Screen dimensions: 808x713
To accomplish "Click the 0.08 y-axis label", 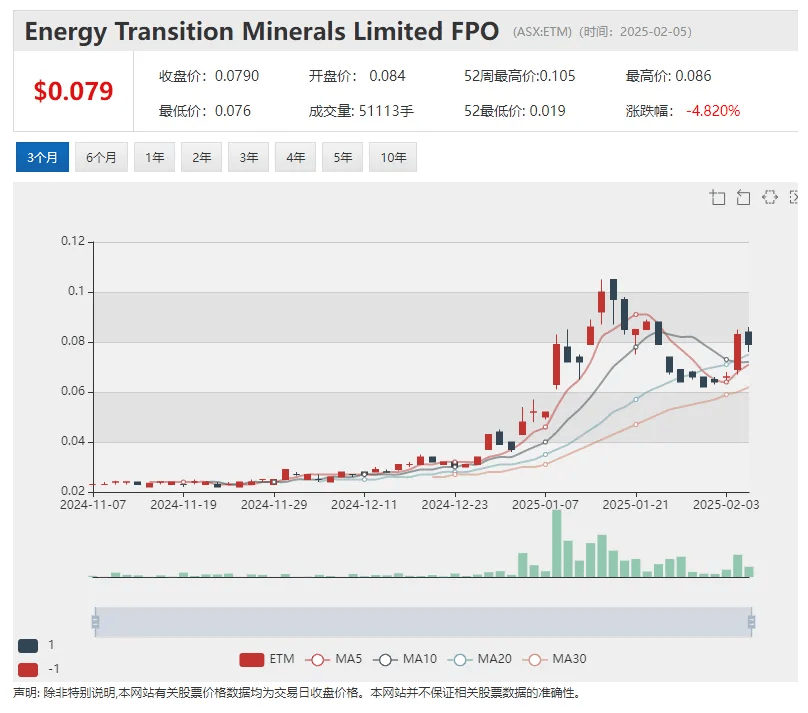I will tap(73, 341).
